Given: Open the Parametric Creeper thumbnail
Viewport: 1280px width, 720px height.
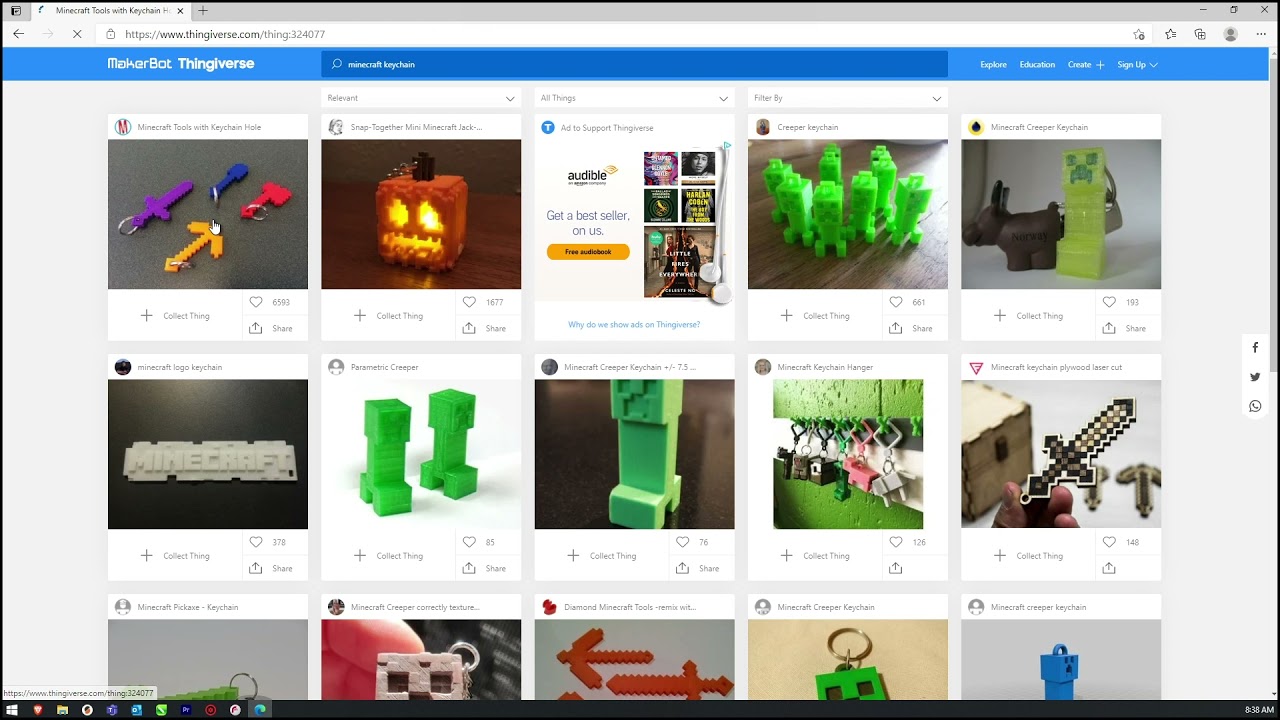Looking at the screenshot, I should (x=421, y=454).
